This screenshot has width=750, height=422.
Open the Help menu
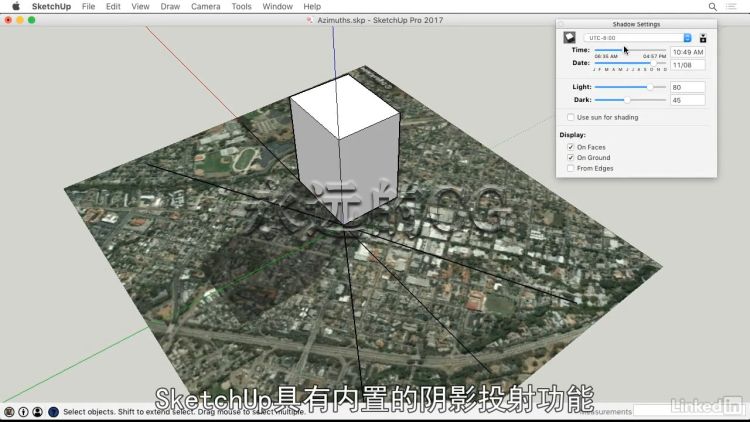click(x=312, y=6)
